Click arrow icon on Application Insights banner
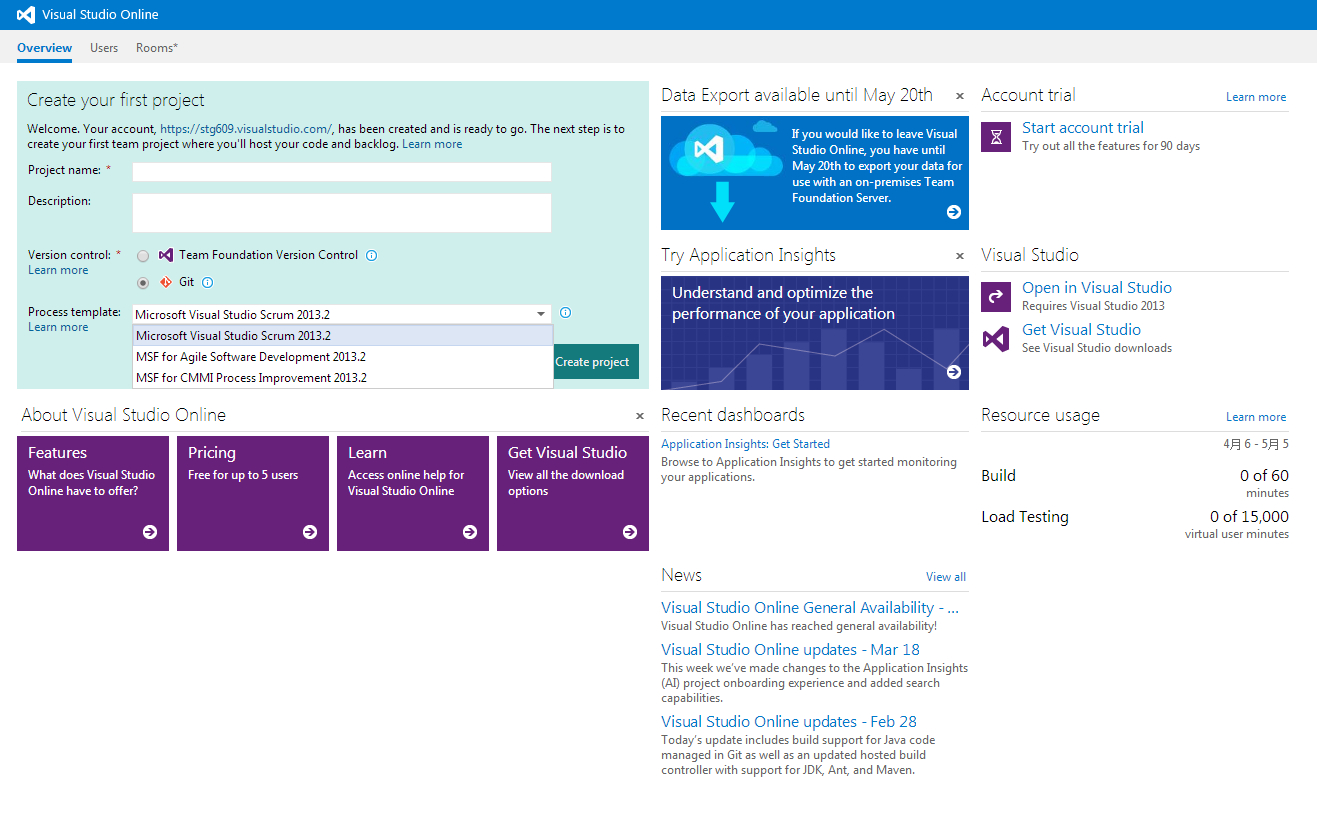The image size is (1317, 826). tap(954, 372)
